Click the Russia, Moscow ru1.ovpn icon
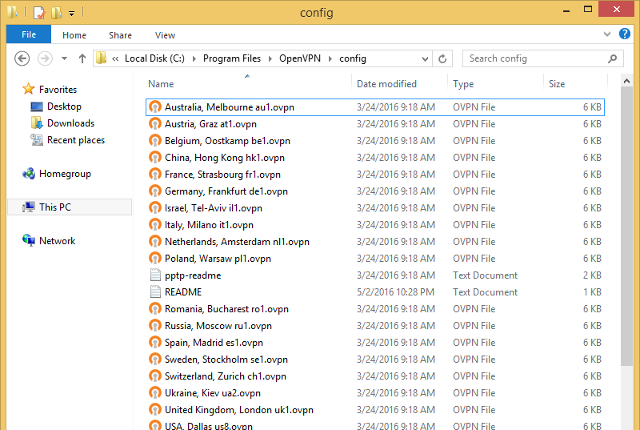This screenshot has height=430, width=640. [155, 326]
